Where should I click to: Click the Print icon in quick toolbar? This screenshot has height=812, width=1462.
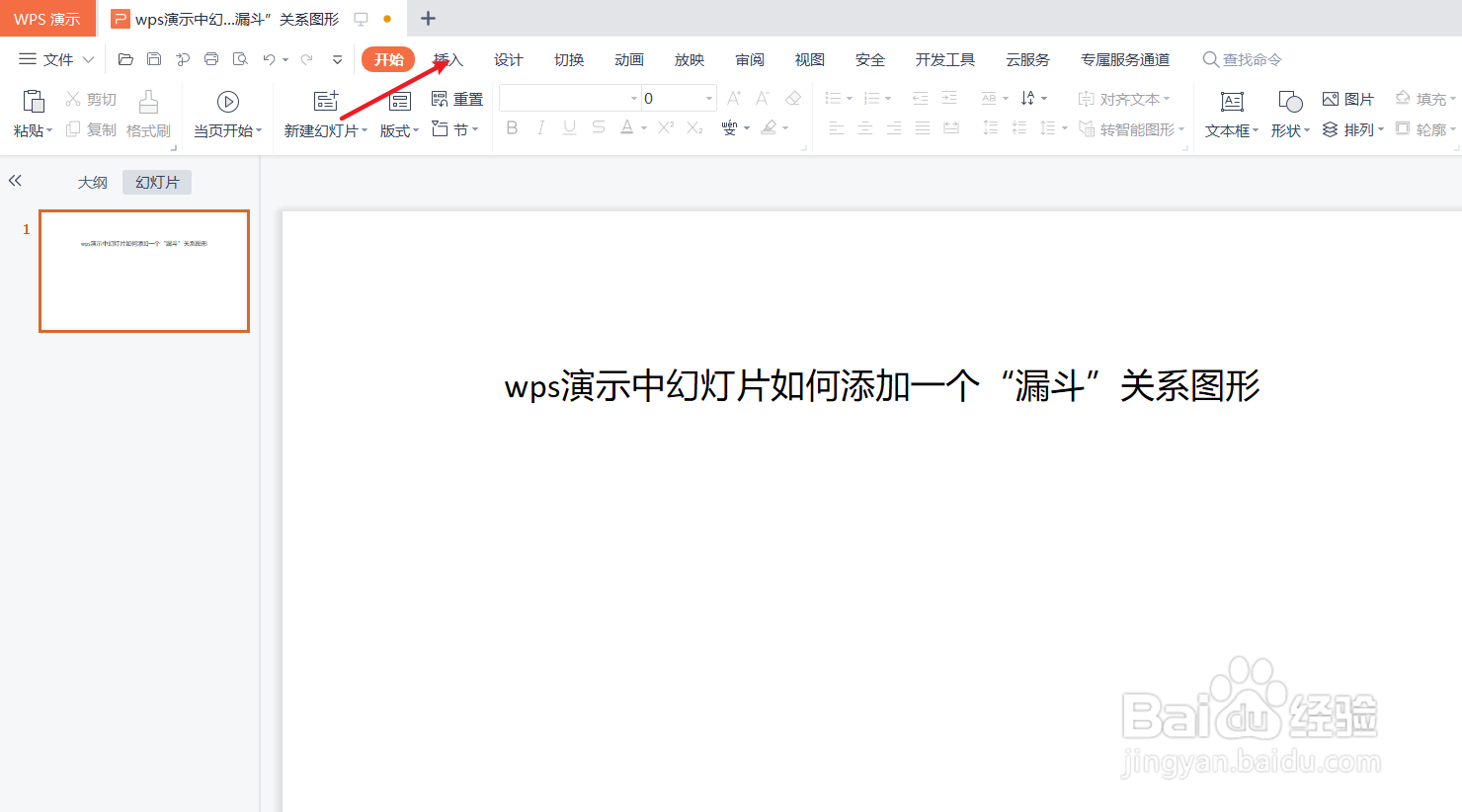point(211,59)
